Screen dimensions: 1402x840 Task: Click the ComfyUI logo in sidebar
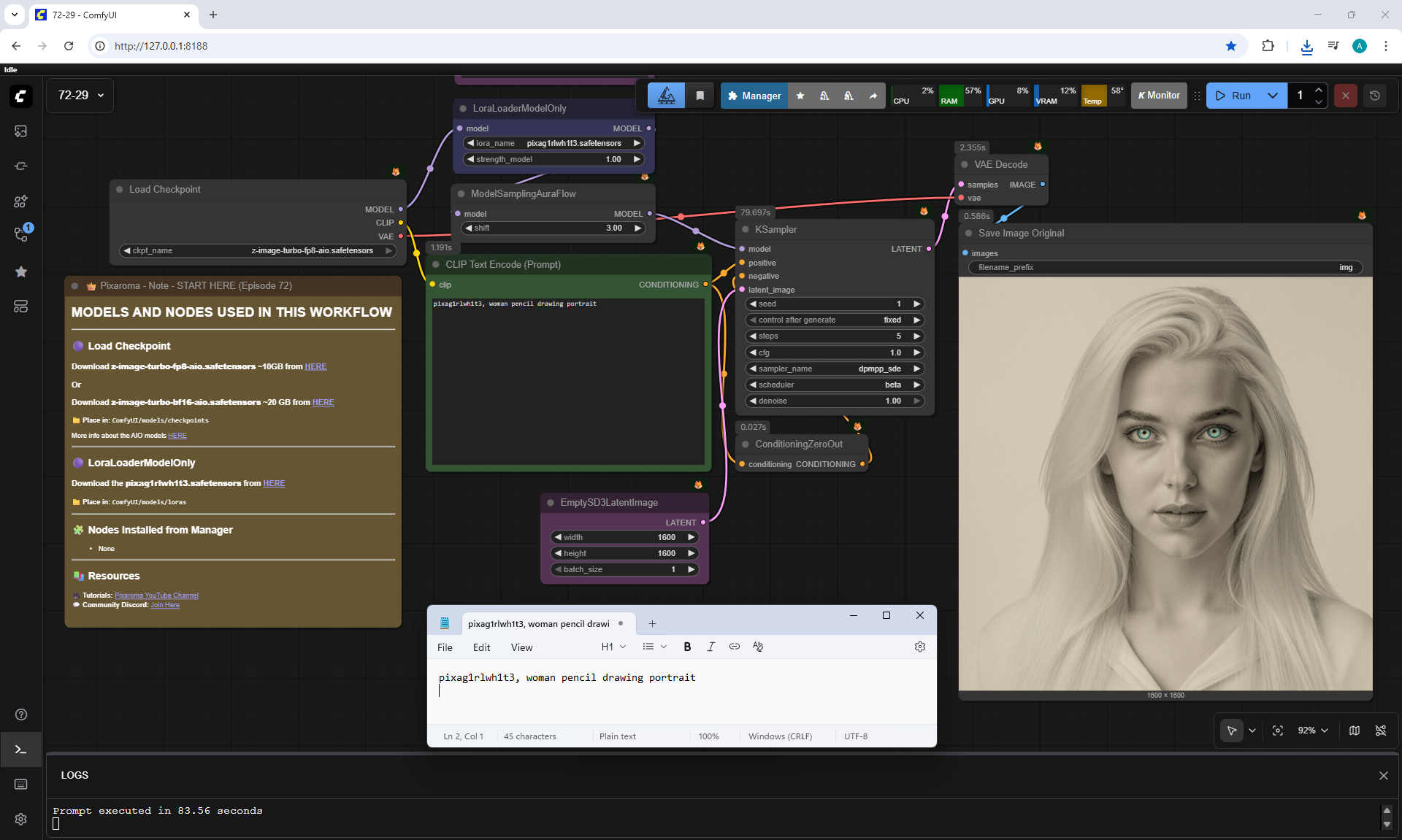point(20,96)
